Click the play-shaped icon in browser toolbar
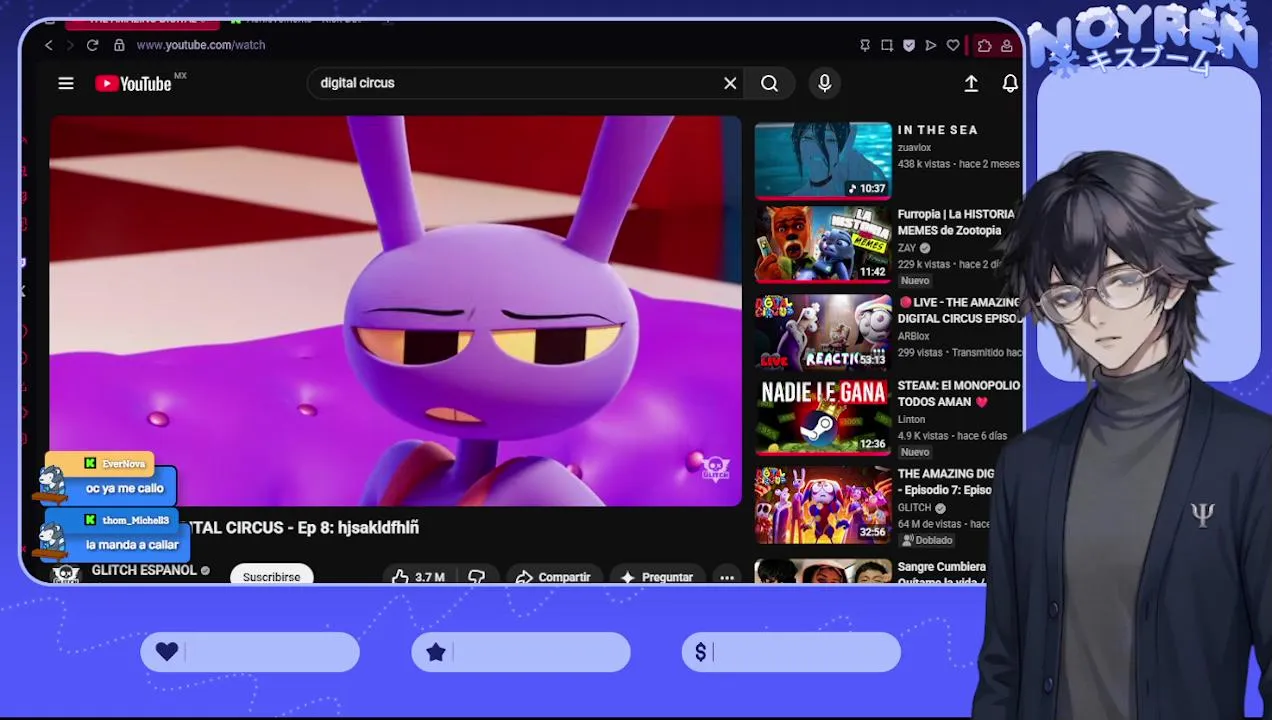The height and width of the screenshot is (720, 1272). click(931, 45)
